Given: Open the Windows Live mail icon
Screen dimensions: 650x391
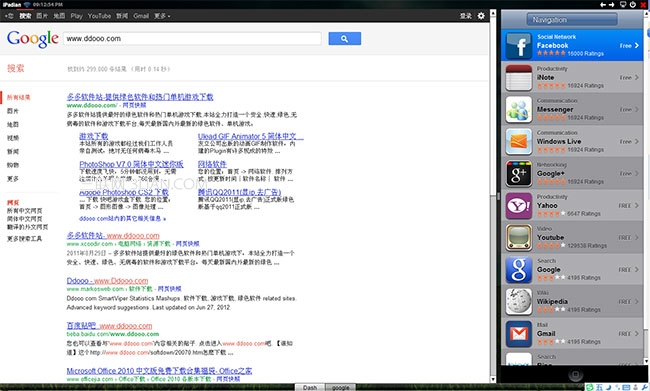Looking at the screenshot, I should [518, 141].
